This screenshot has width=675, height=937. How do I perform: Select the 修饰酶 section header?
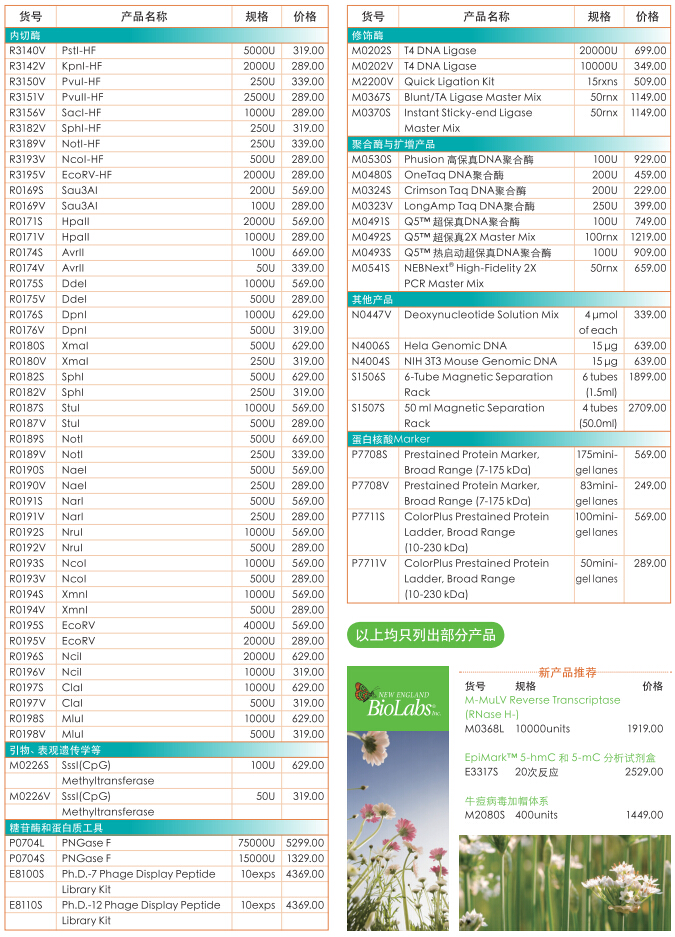[x=372, y=35]
